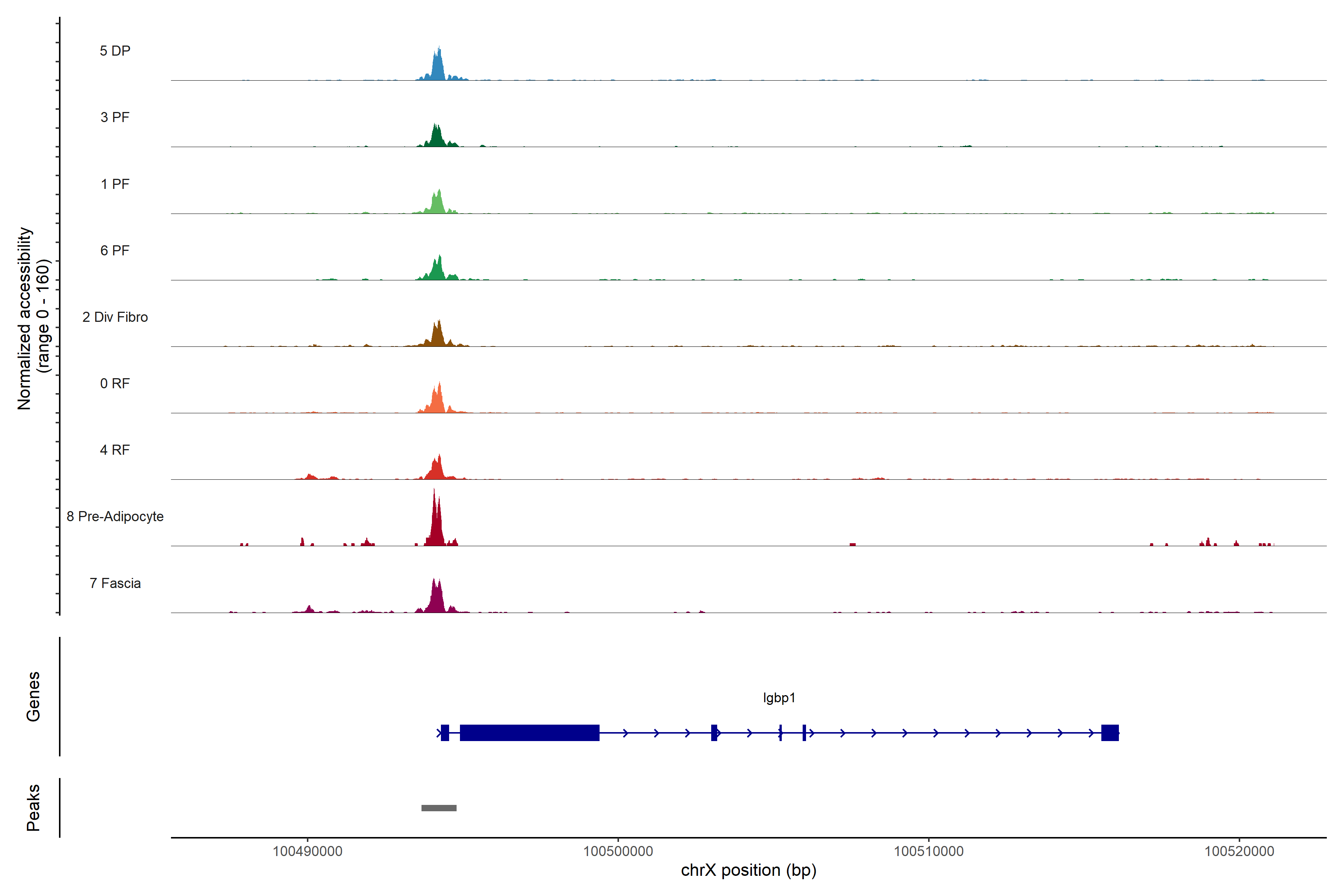Click the Genes panel label
Screen dimensions: 1344x896
[33, 697]
